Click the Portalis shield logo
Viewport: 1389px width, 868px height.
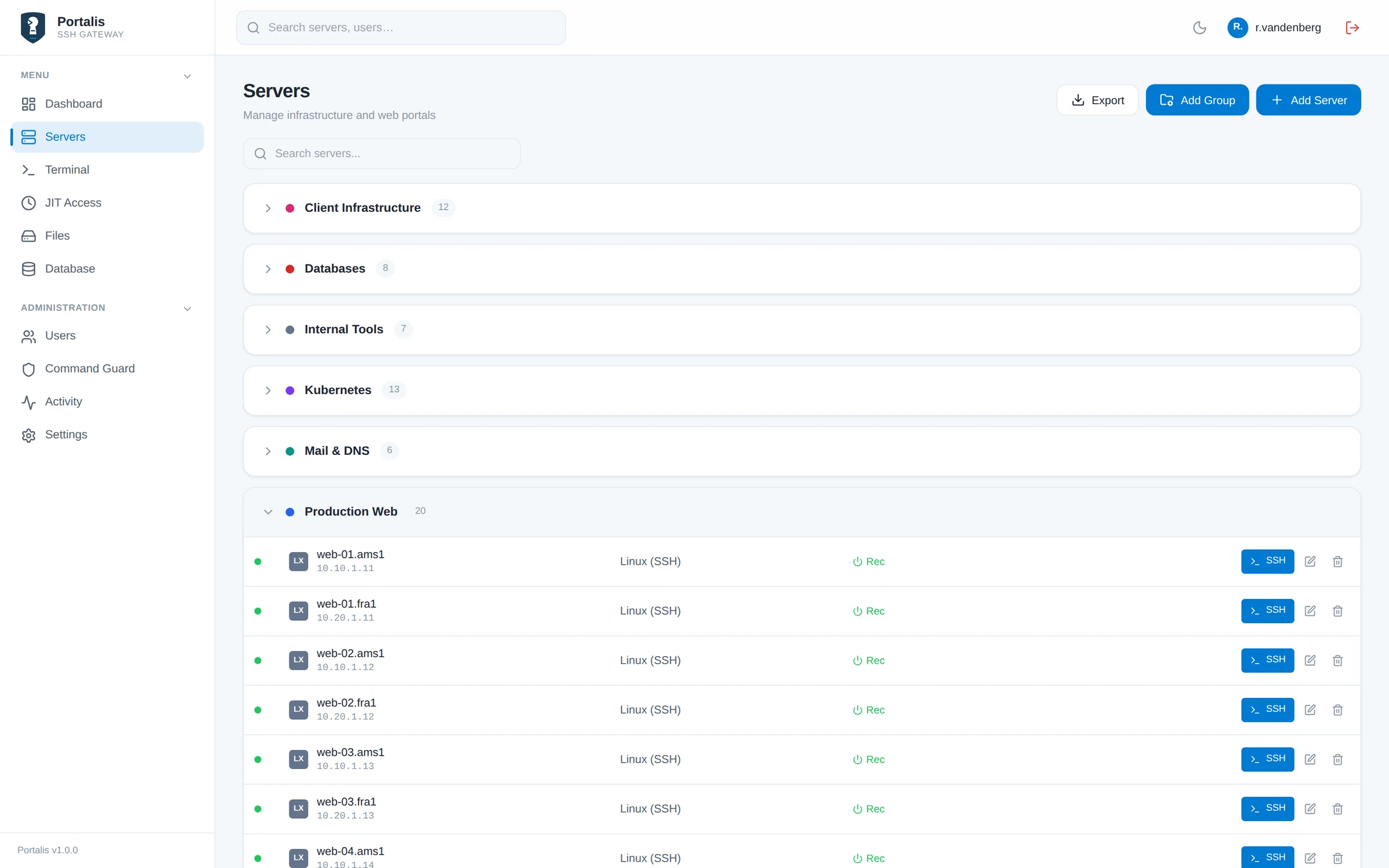point(33,27)
